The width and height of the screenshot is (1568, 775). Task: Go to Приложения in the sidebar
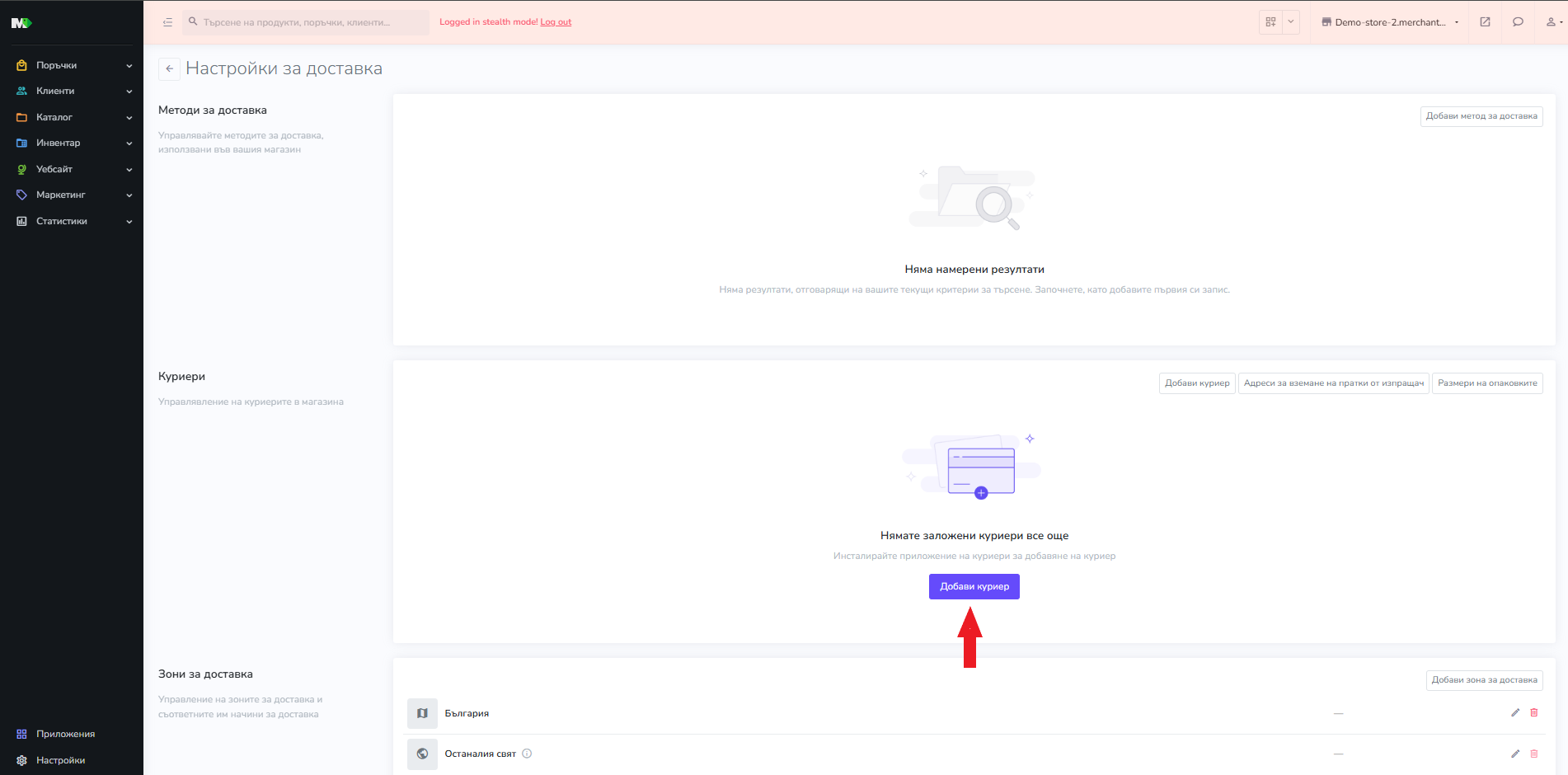pos(65,734)
